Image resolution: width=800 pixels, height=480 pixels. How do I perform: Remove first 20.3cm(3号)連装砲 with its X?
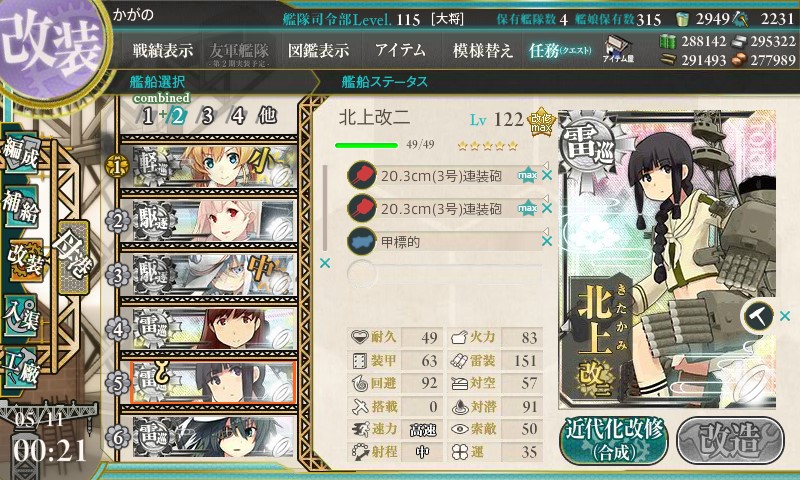click(x=547, y=175)
